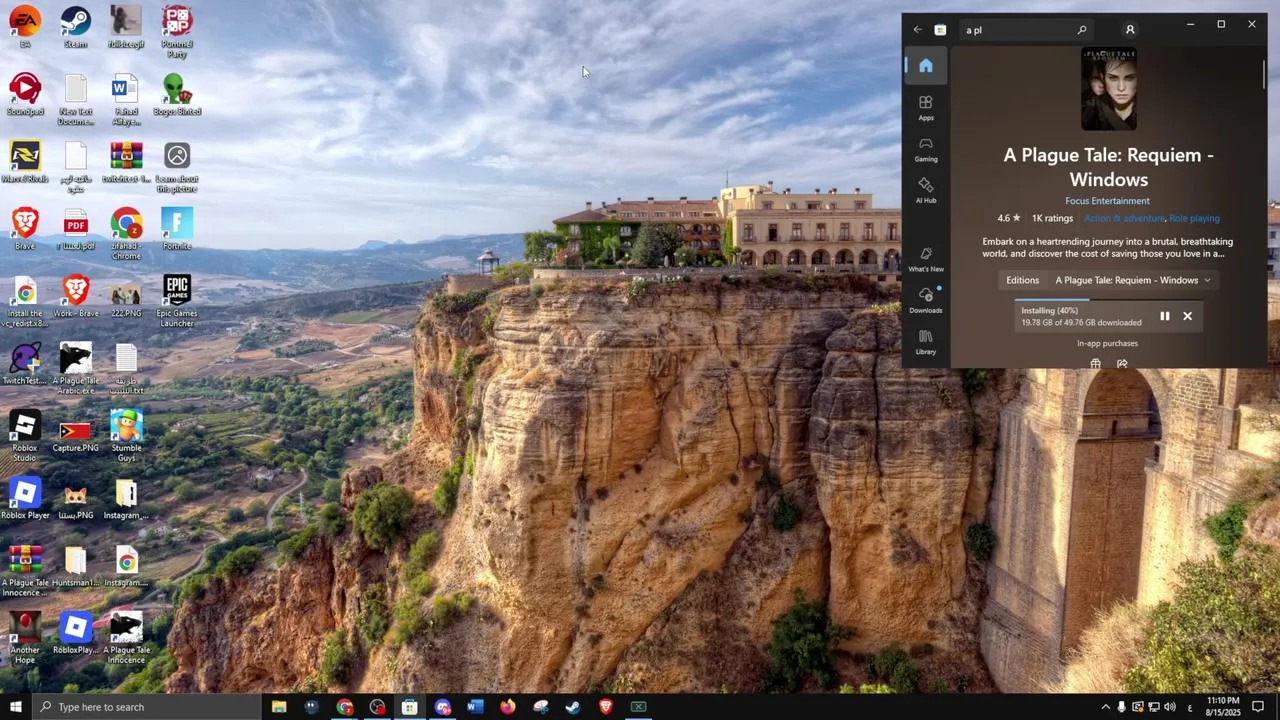
Task: Show hidden system tray icons
Action: [1105, 707]
